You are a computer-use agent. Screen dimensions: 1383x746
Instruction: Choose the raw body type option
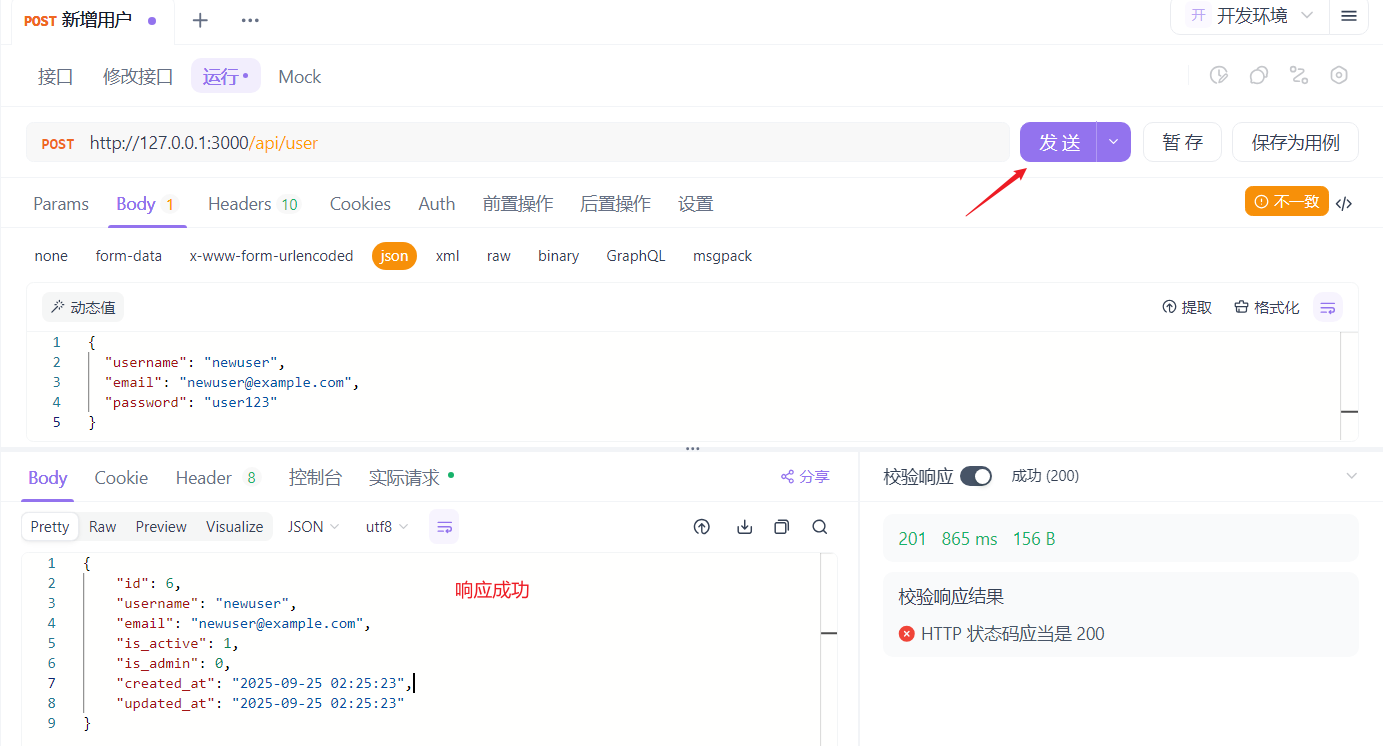click(x=498, y=256)
